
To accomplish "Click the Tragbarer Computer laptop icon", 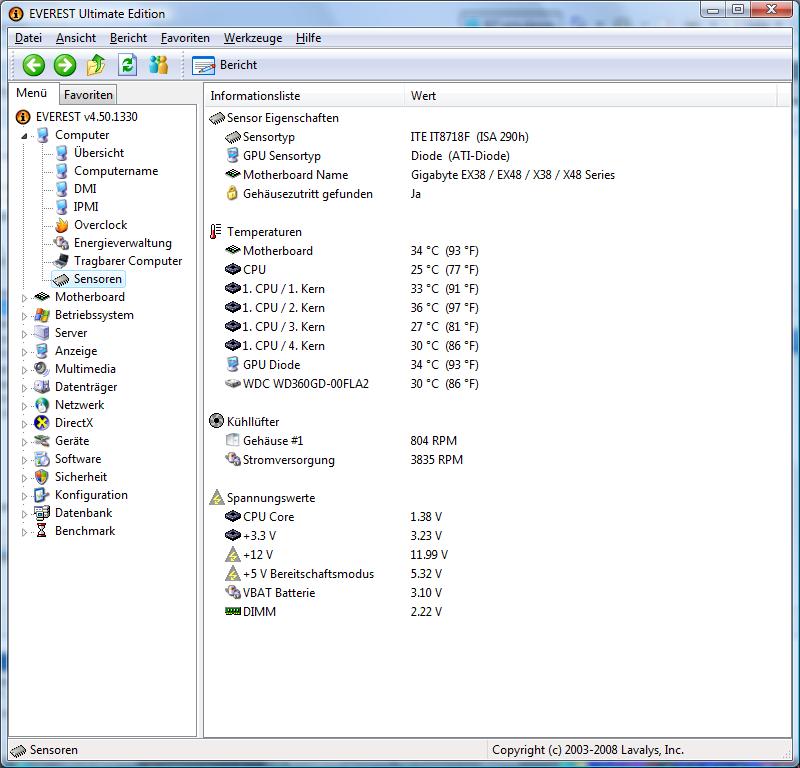I will coord(62,261).
